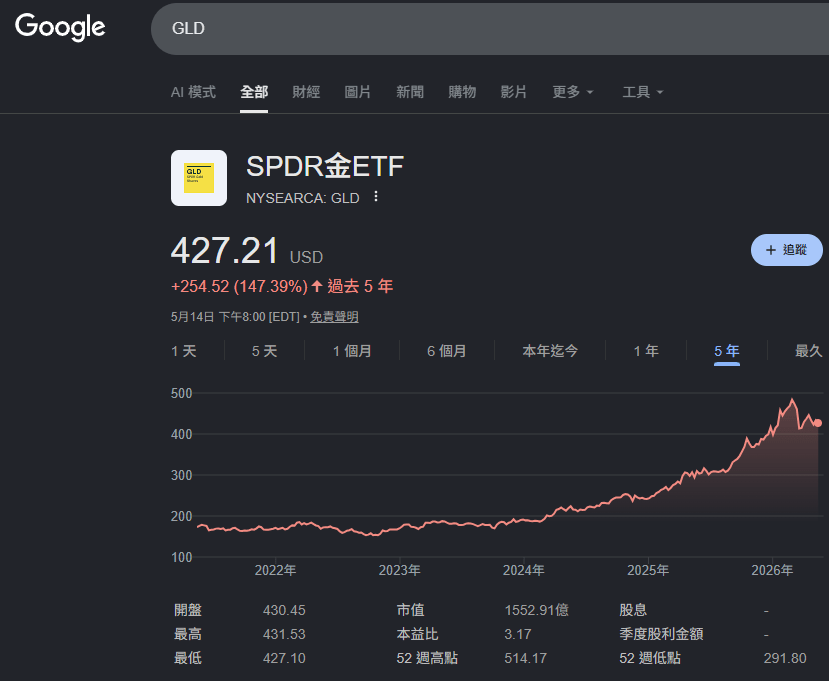The height and width of the screenshot is (681, 829).
Task: Open the 購物 tab
Action: [x=462, y=92]
